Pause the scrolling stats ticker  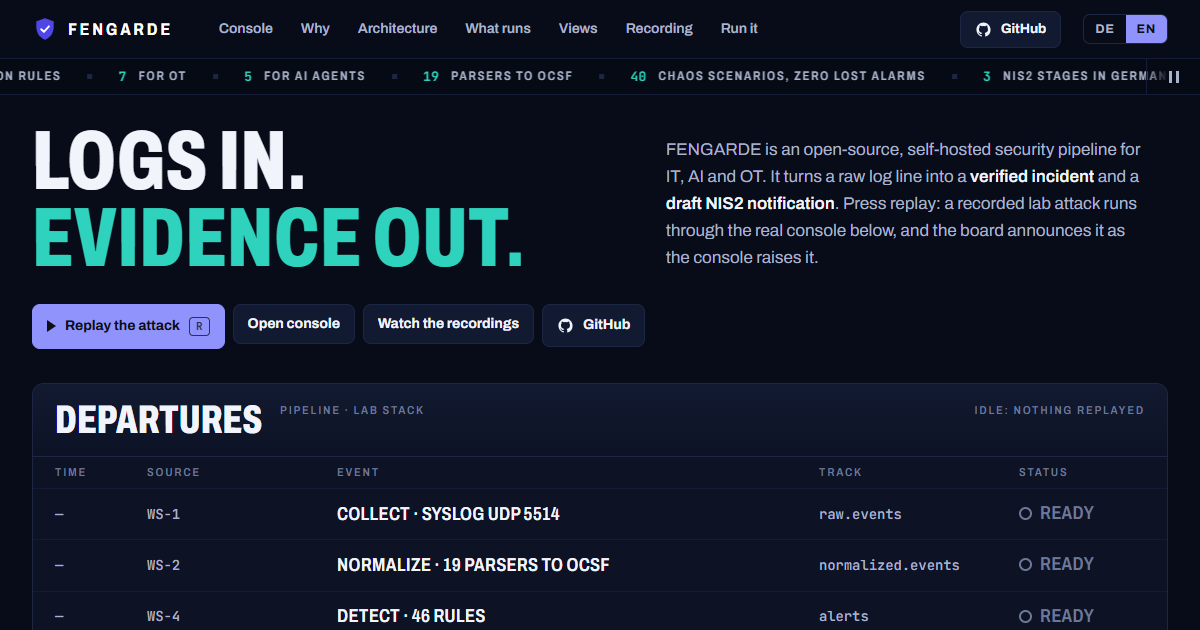click(x=1175, y=76)
